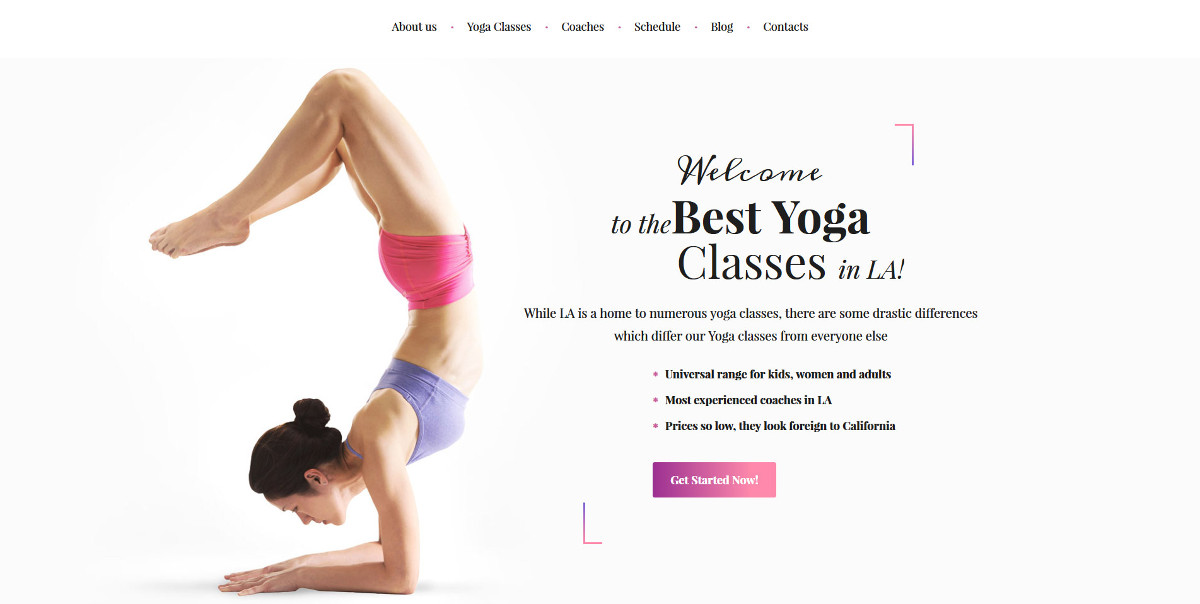Open the About us page
Screen dimensions: 1200x604
coord(414,27)
